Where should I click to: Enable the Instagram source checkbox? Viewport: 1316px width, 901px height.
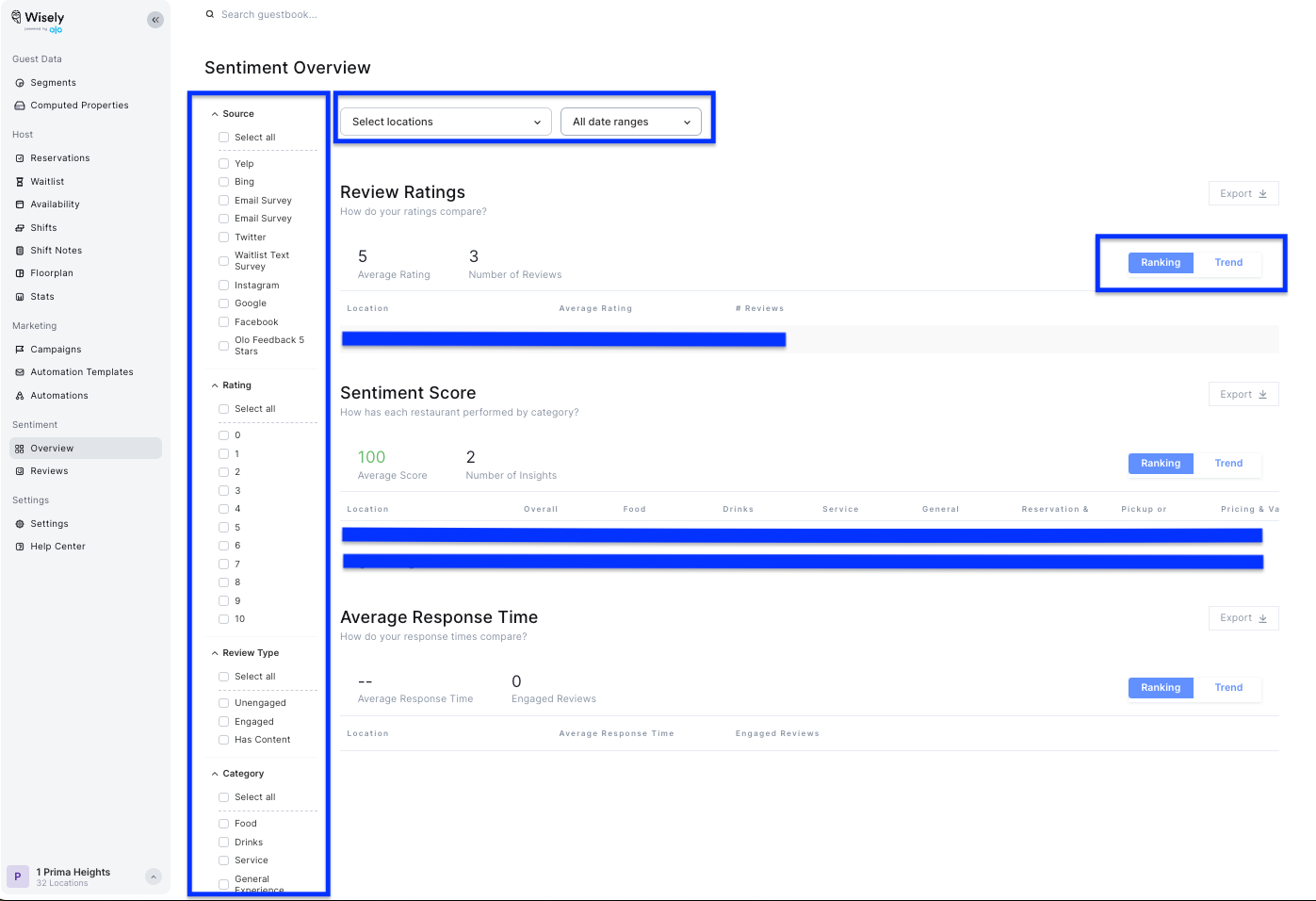[x=224, y=286]
